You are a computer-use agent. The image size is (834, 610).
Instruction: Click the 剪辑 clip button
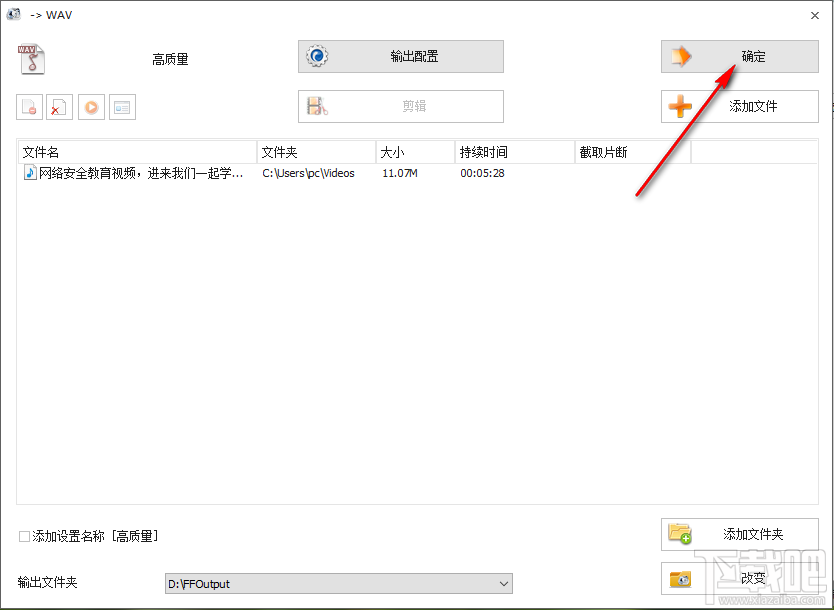[400, 106]
